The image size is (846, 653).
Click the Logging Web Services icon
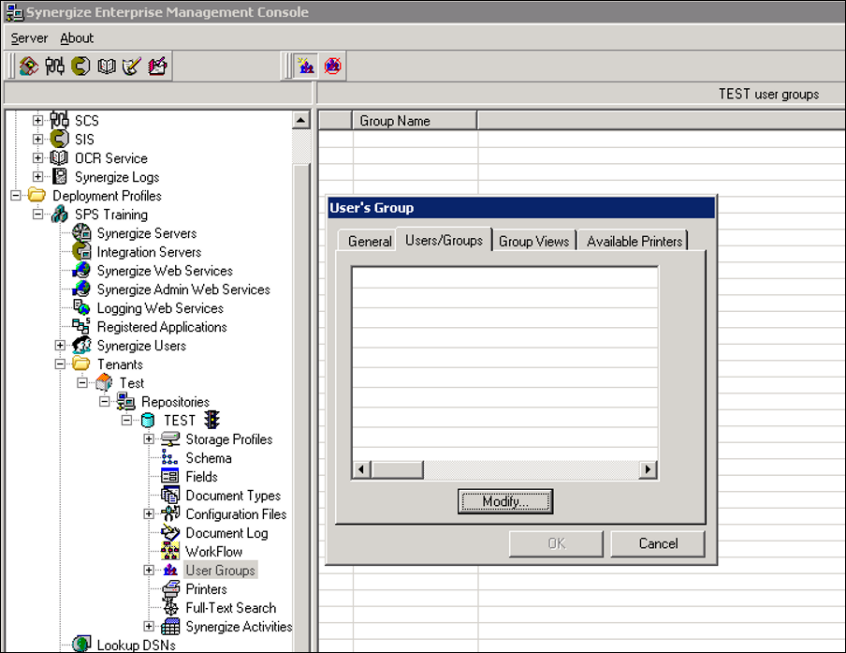(x=82, y=308)
